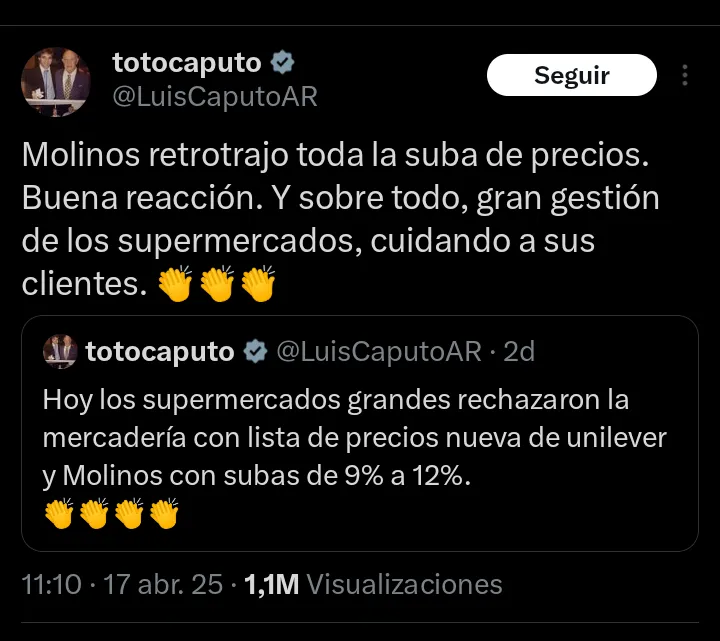Open the @LuisCaputoAR handle under the header name

point(215,96)
